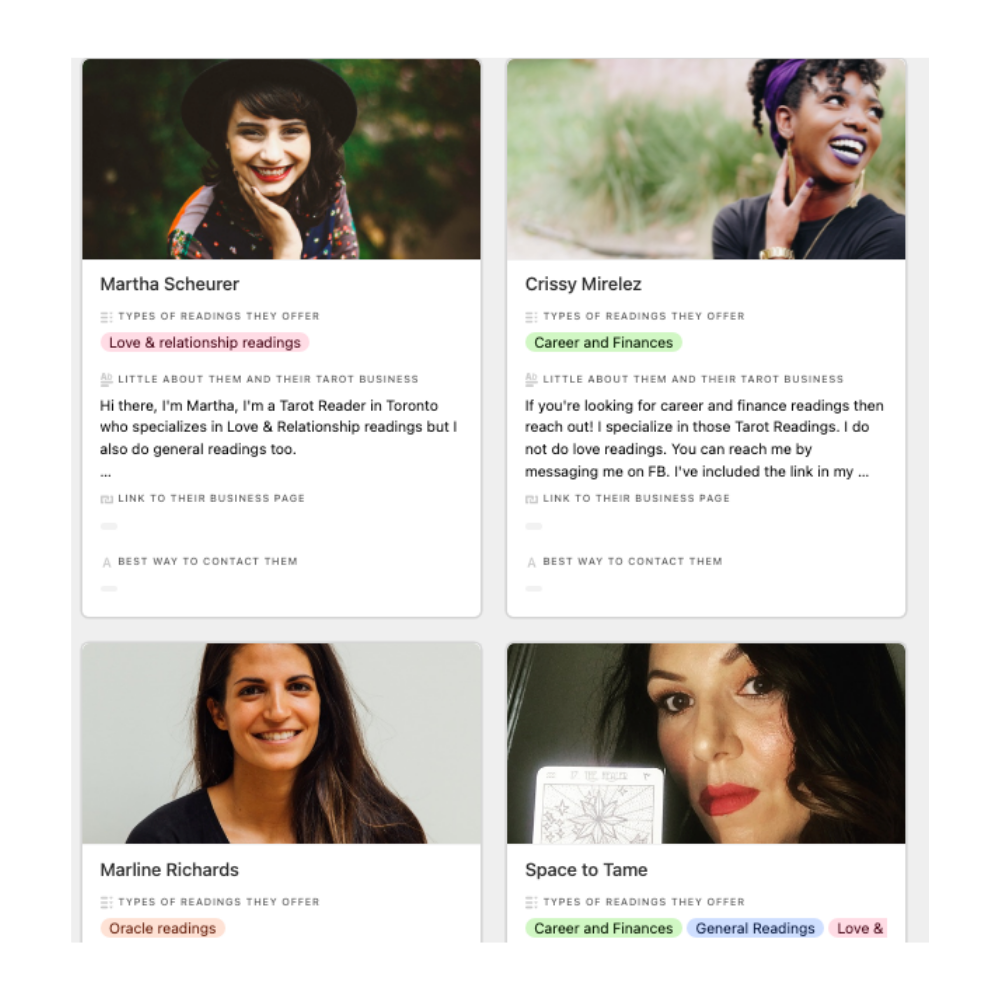
Task: Click the multi-select icon on Marline's card
Action: click(x=107, y=902)
